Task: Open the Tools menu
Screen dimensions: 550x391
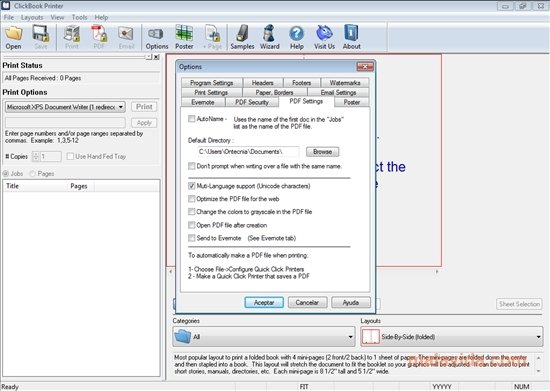Action: point(79,17)
